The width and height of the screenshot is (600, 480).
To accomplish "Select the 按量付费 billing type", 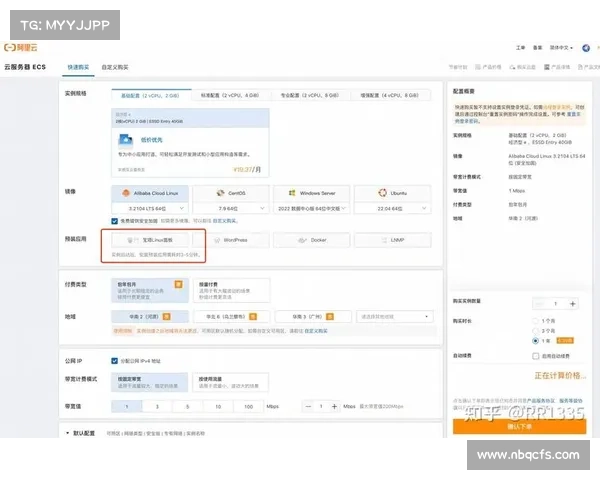I will [231, 291].
